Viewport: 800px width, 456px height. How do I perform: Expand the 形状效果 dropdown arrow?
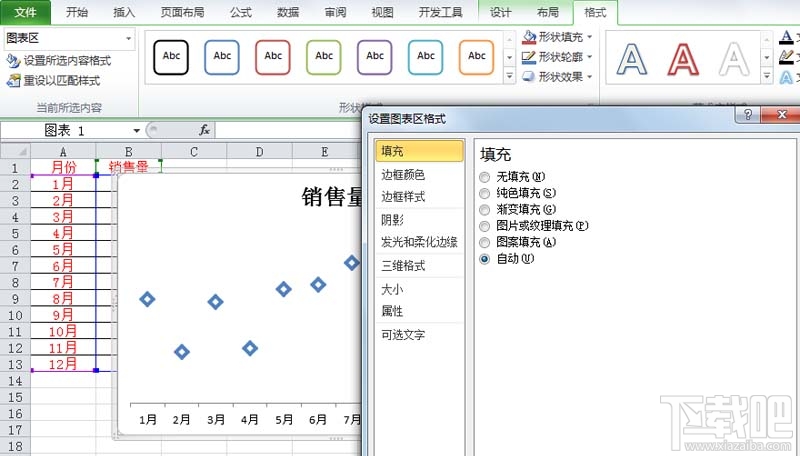[x=590, y=77]
